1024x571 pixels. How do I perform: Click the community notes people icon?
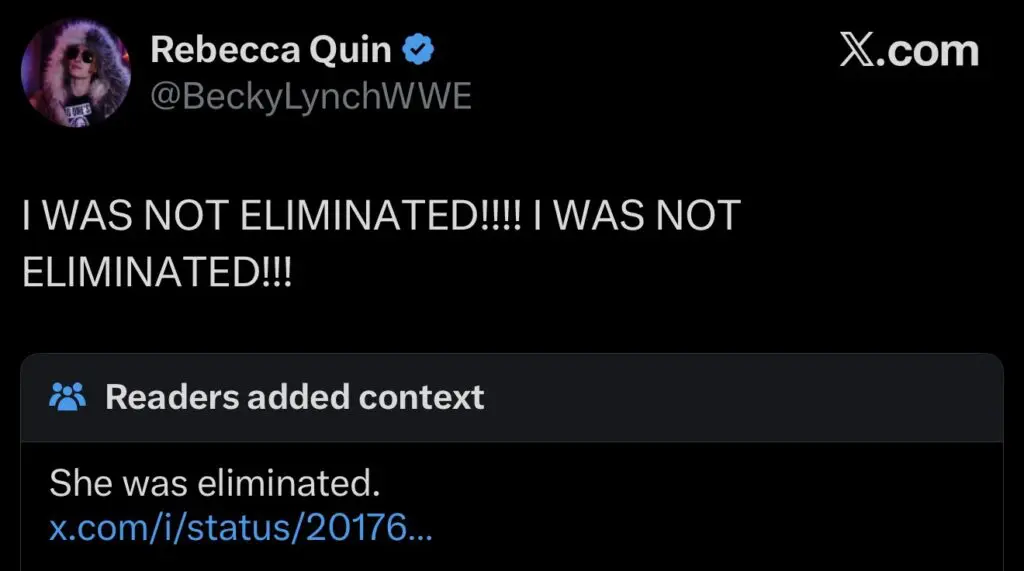click(69, 397)
